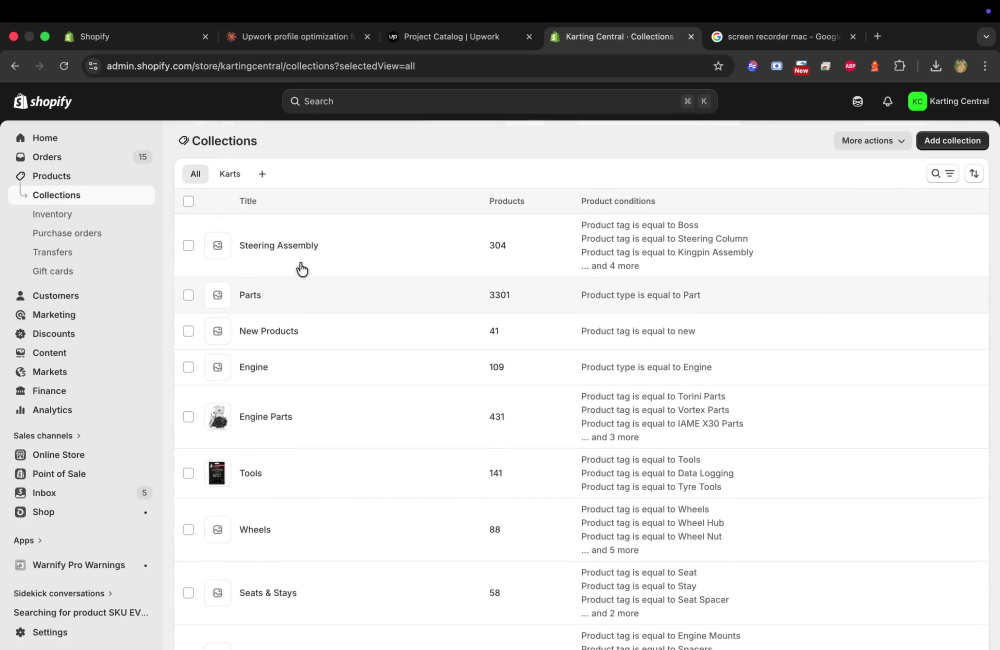Open the More actions dropdown
The width and height of the screenshot is (1000, 650).
(872, 141)
